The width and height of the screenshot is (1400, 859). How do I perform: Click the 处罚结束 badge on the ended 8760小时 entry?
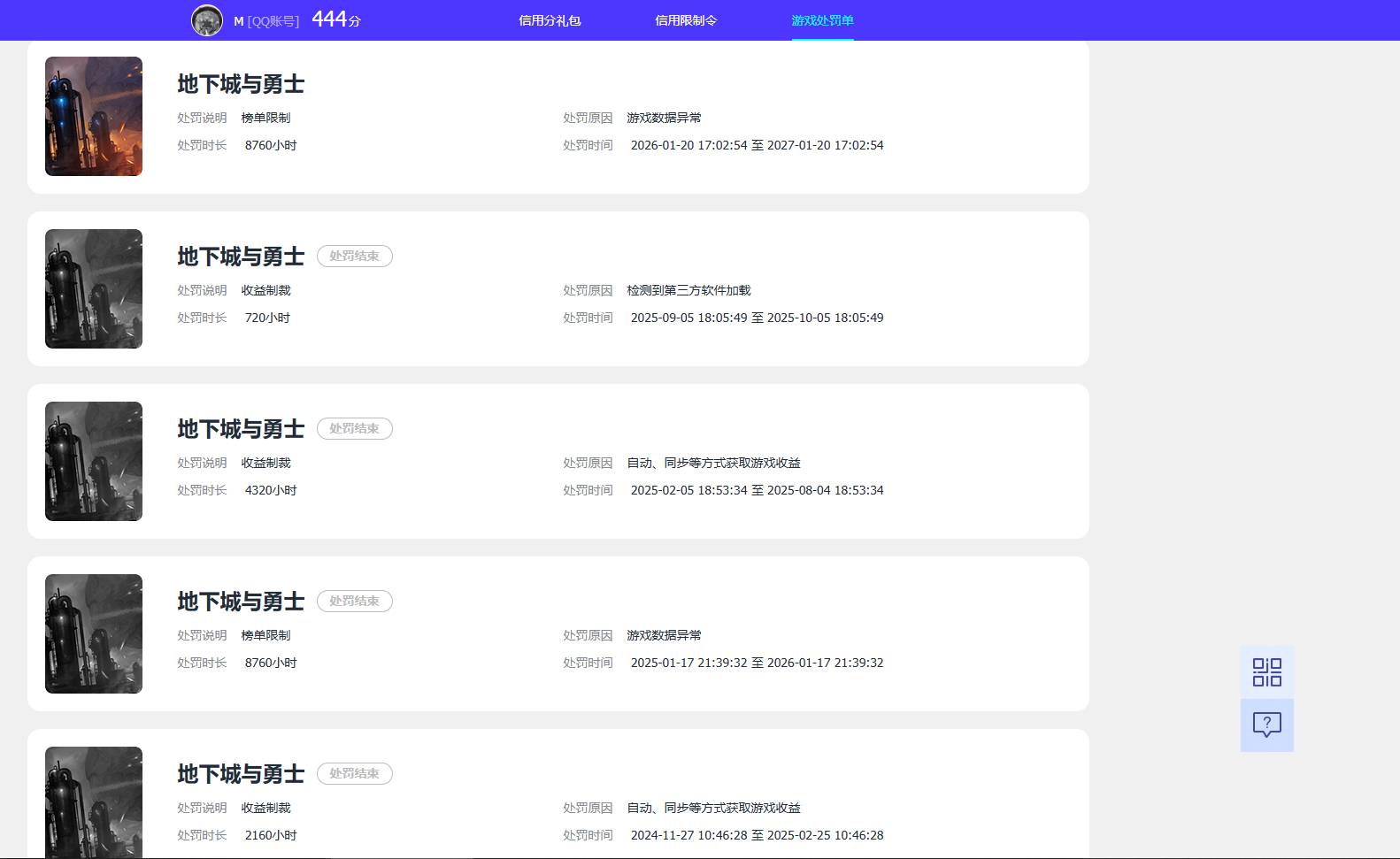pos(354,602)
